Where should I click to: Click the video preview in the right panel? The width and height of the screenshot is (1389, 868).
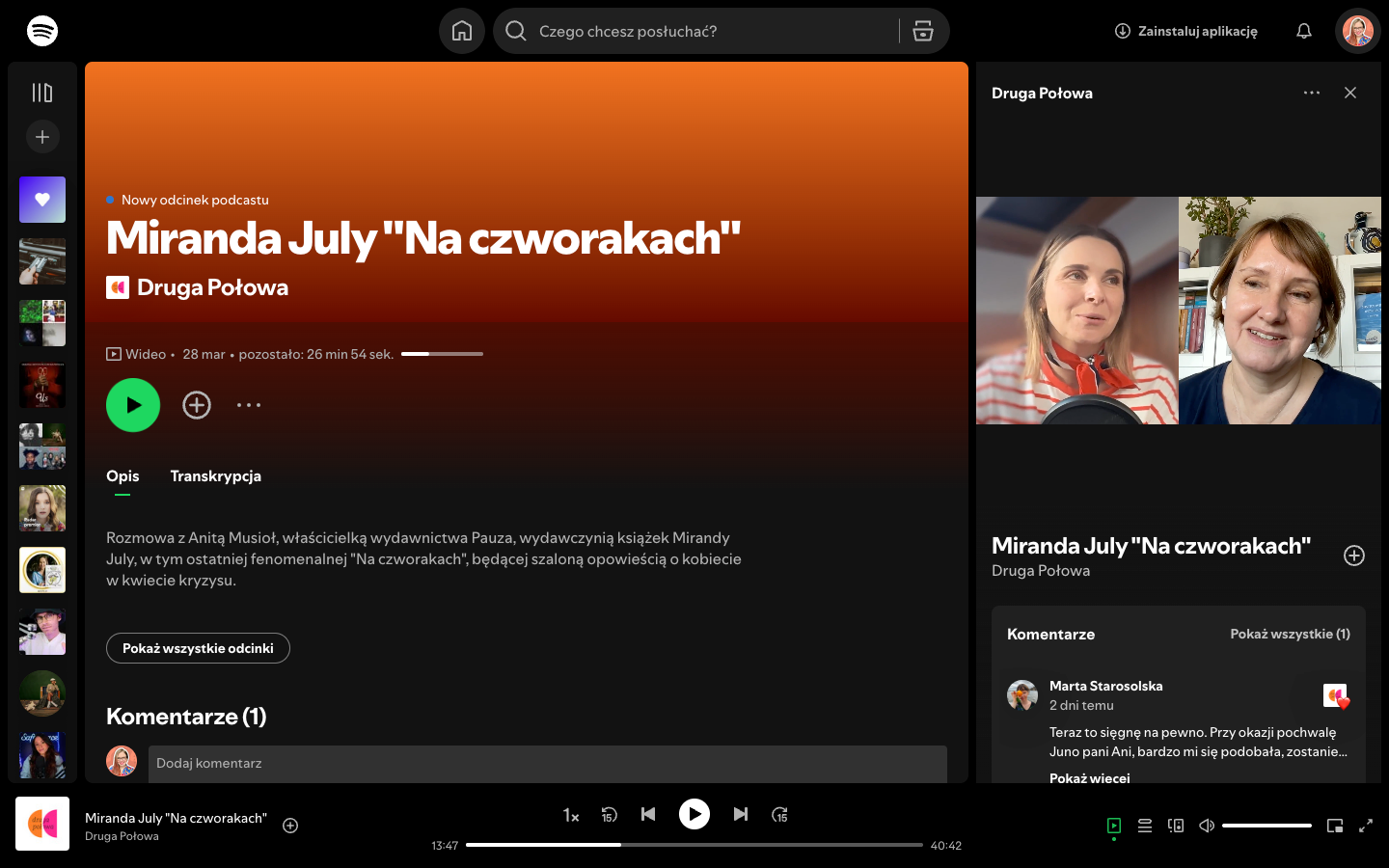(1179, 311)
